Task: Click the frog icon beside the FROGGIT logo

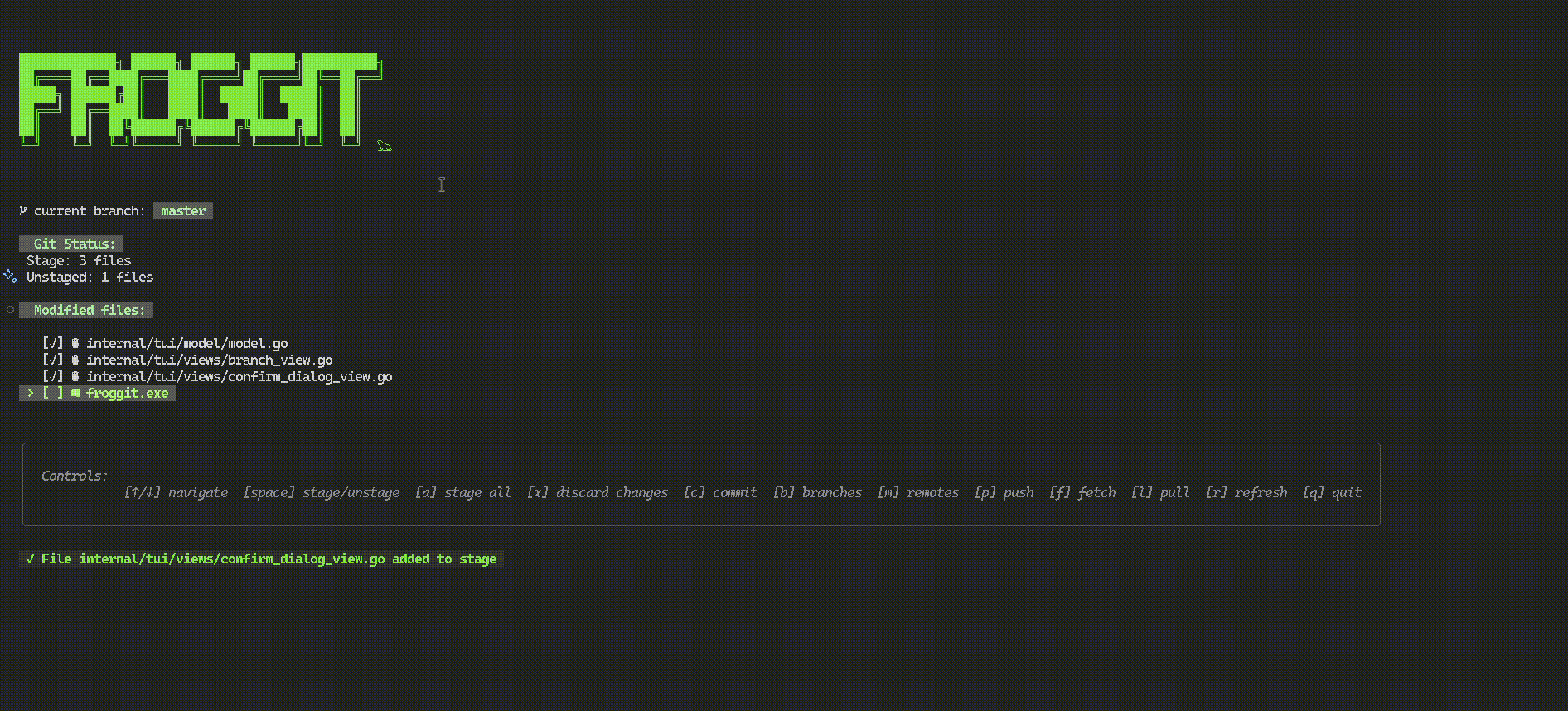Action: 384,146
